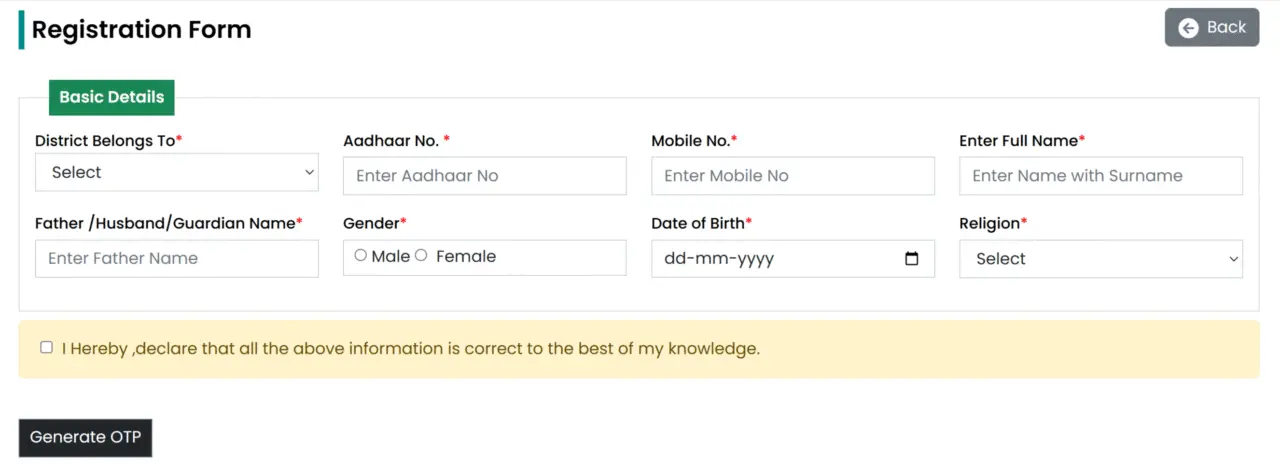Click the Generate OTP button
This screenshot has height=465, width=1280.
point(85,437)
